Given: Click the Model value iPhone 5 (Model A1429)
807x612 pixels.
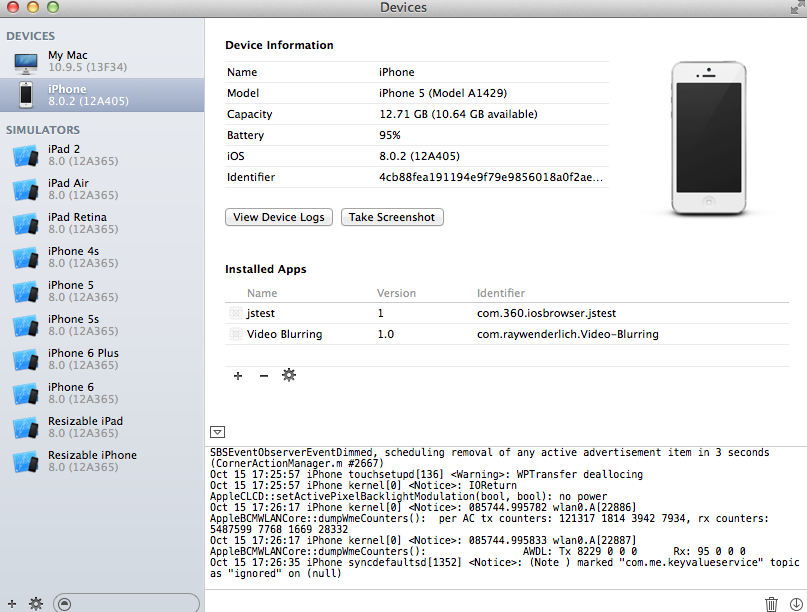Looking at the screenshot, I should (443, 93).
